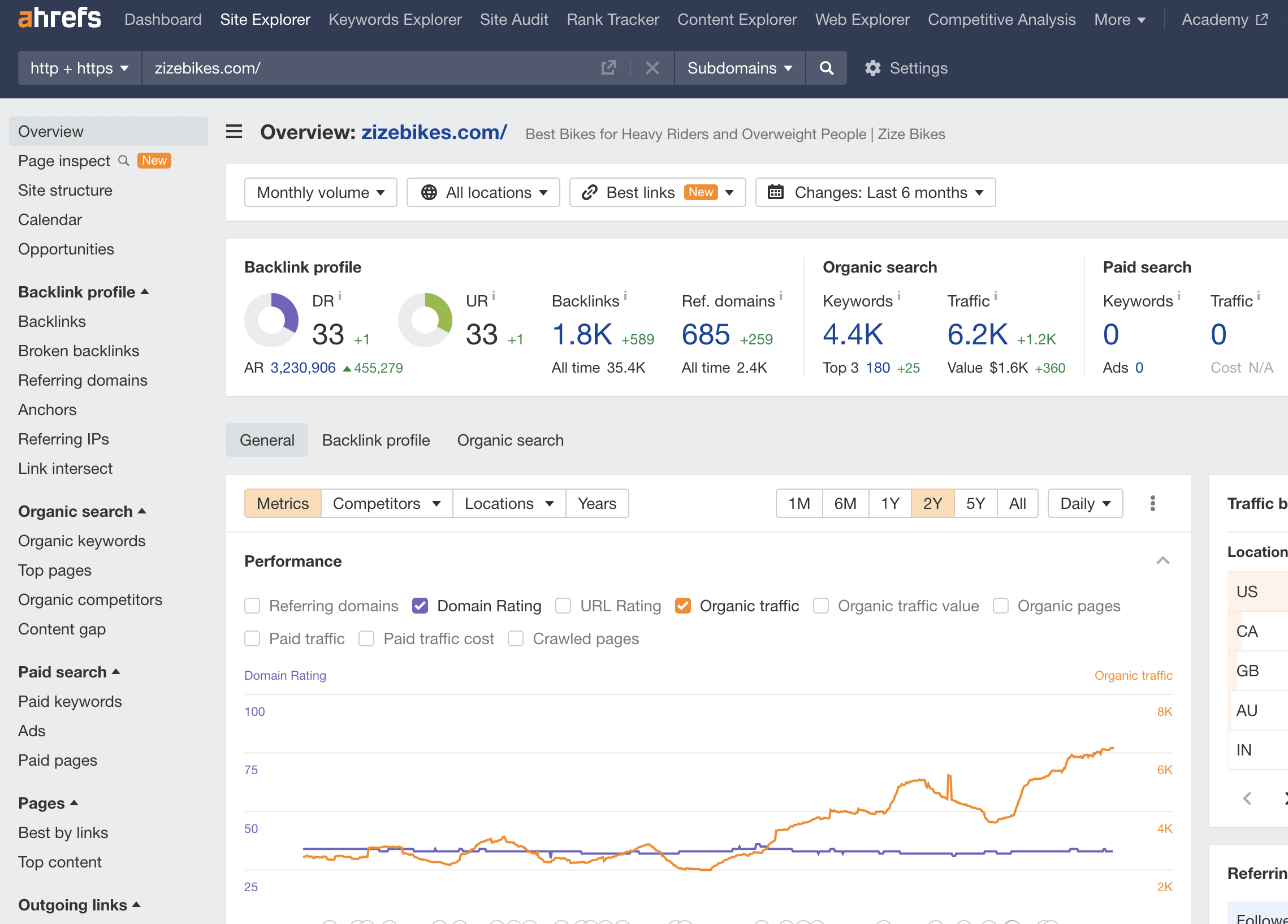Click the globe icon in All locations

(429, 192)
